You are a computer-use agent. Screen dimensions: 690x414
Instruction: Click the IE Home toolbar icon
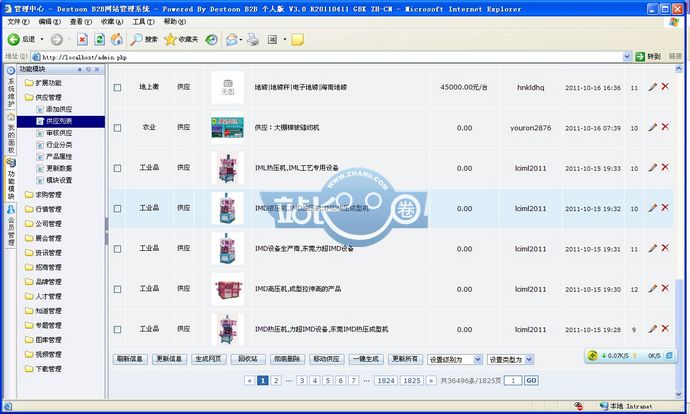click(x=117, y=39)
